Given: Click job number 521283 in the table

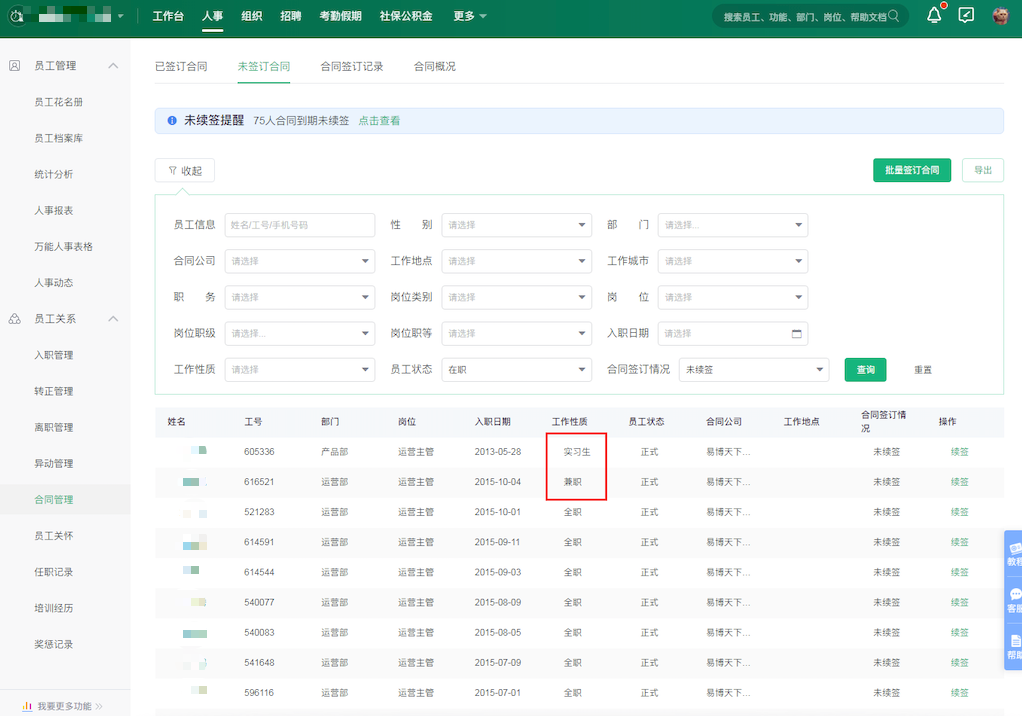Looking at the screenshot, I should click(x=259, y=512).
